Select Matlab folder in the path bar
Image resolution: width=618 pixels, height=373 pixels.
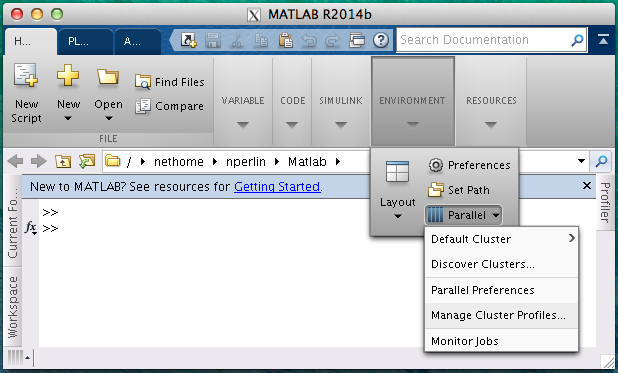[x=307, y=162]
